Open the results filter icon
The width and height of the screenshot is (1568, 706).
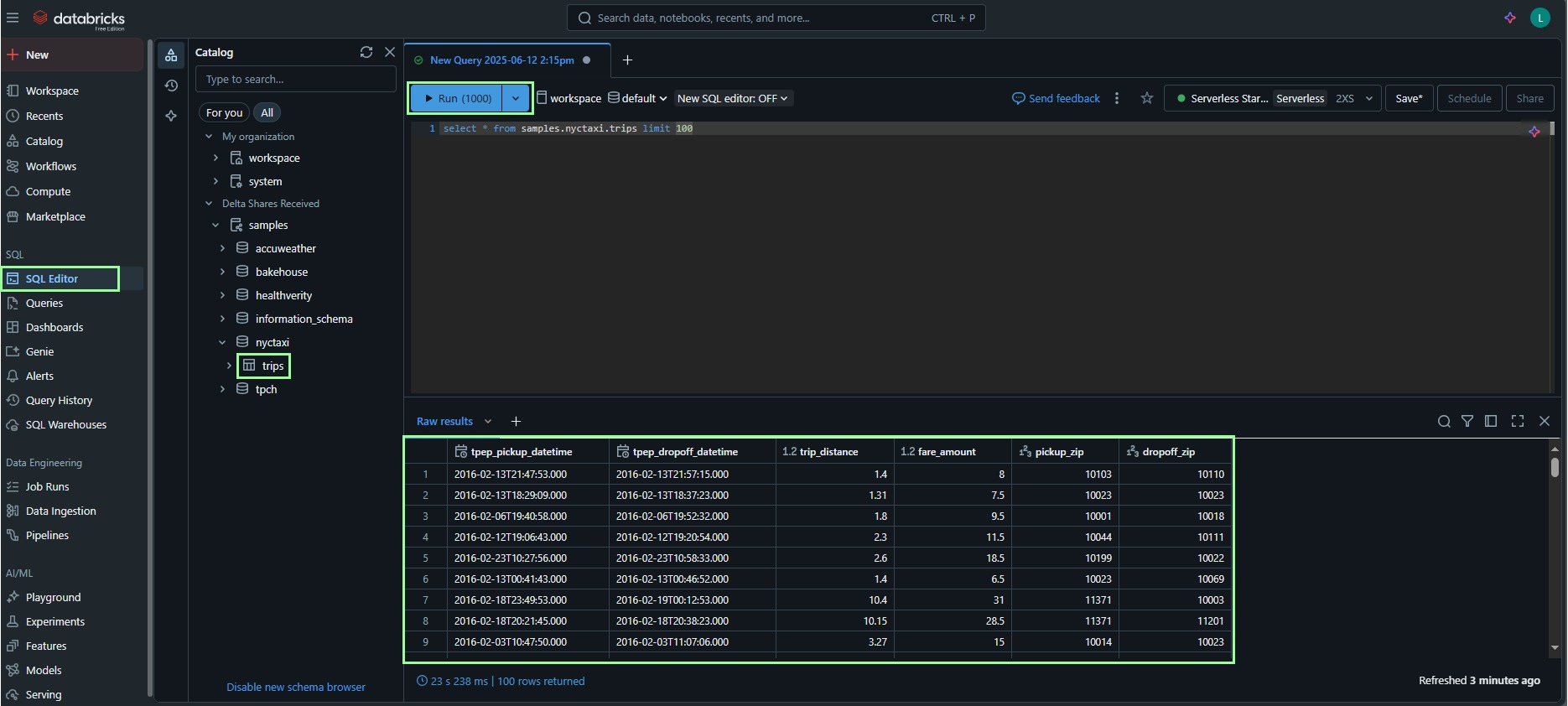(1467, 421)
